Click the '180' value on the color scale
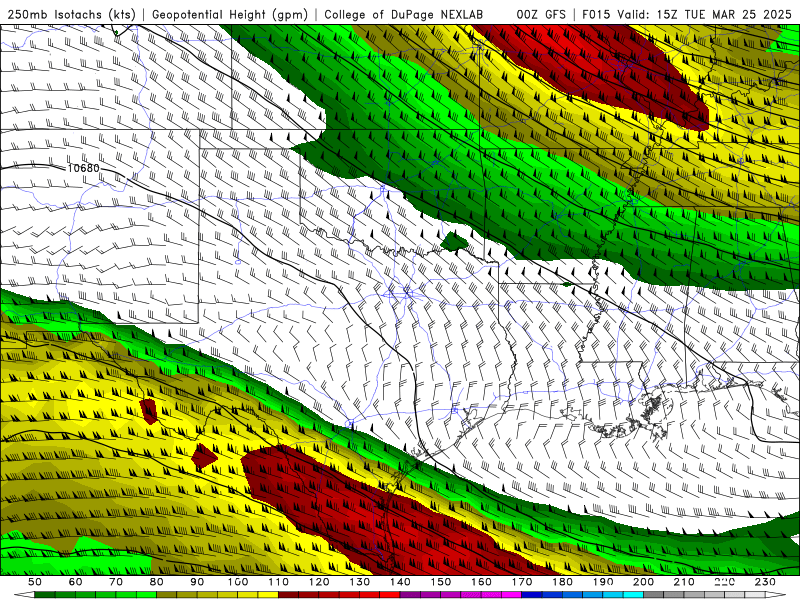Image resolution: width=800 pixels, height=600 pixels. click(x=562, y=582)
